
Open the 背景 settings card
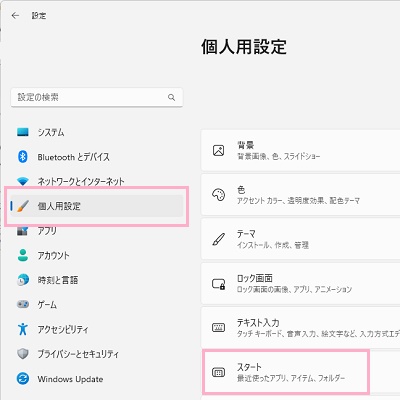point(300,151)
